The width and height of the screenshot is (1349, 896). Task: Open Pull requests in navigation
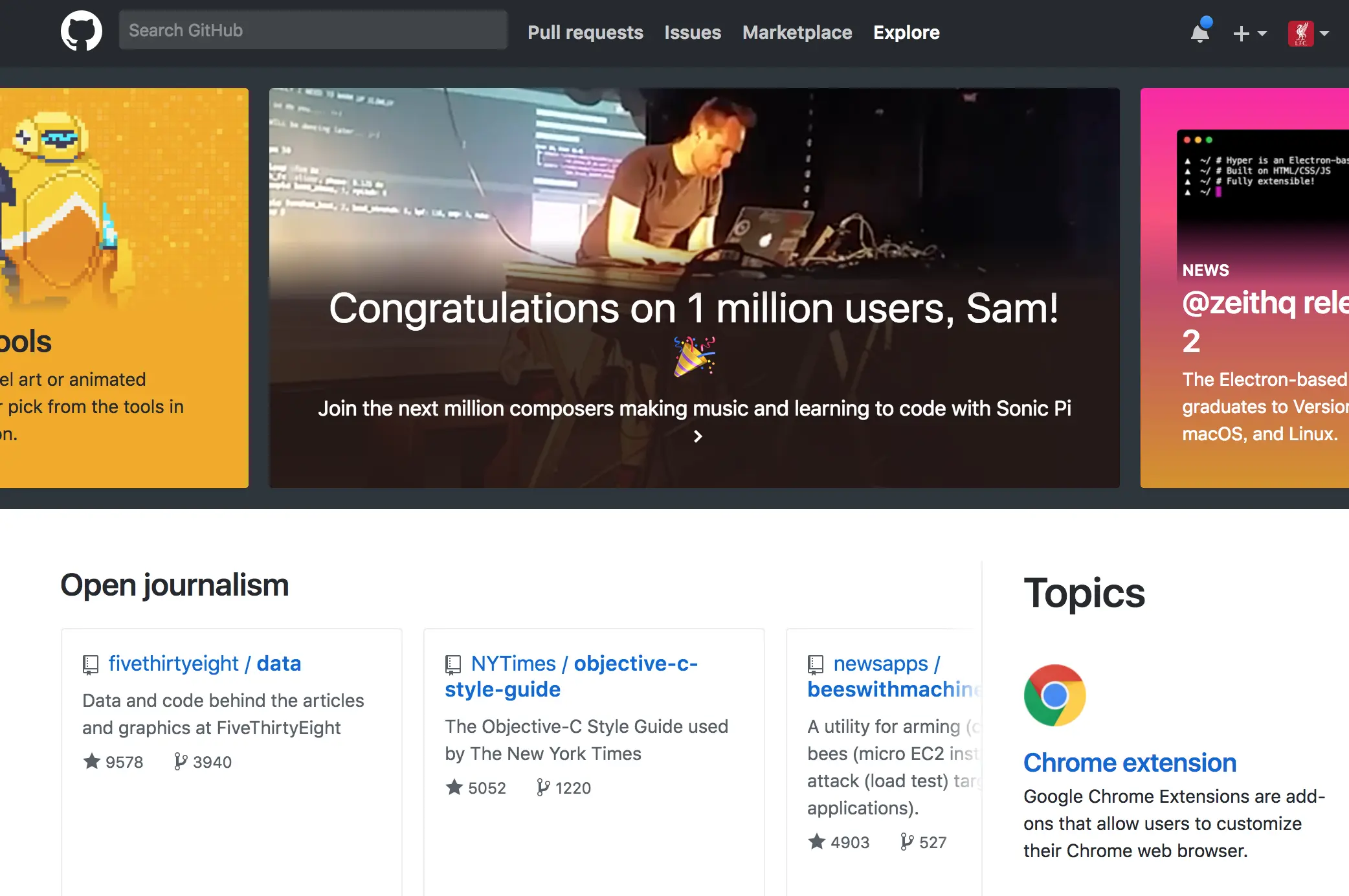tap(585, 32)
